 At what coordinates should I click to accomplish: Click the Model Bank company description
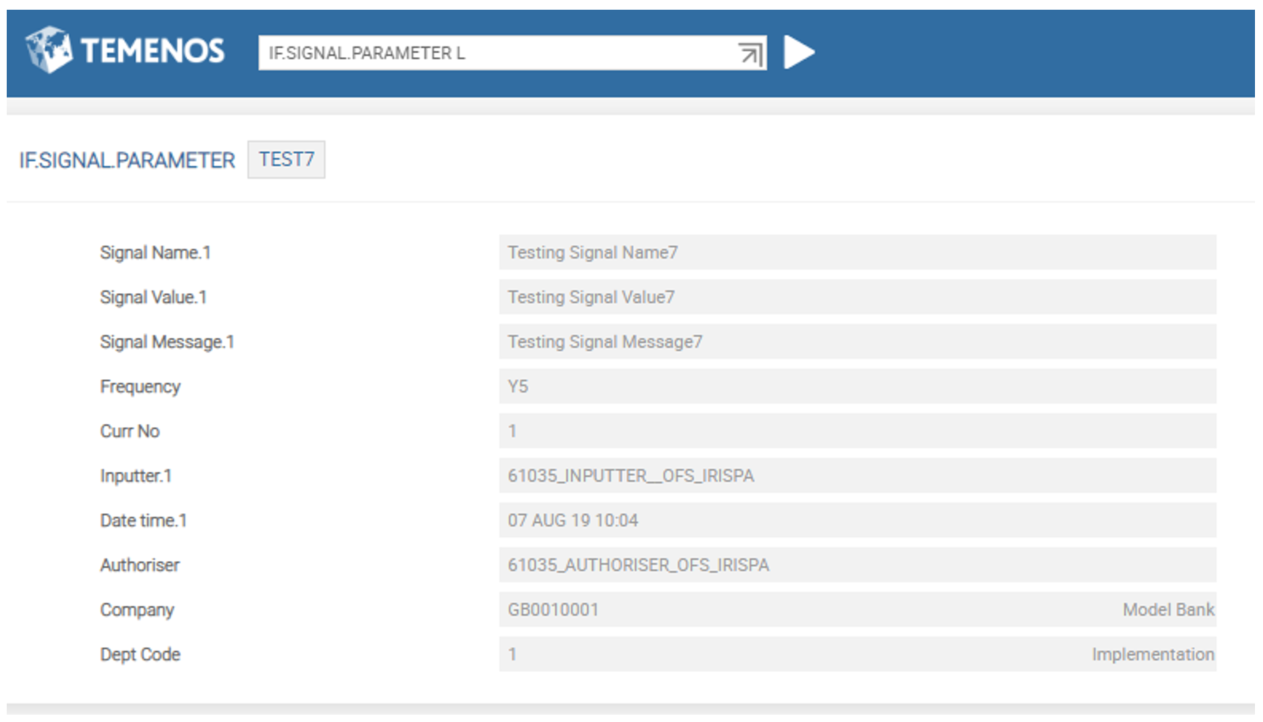[x=1168, y=610]
